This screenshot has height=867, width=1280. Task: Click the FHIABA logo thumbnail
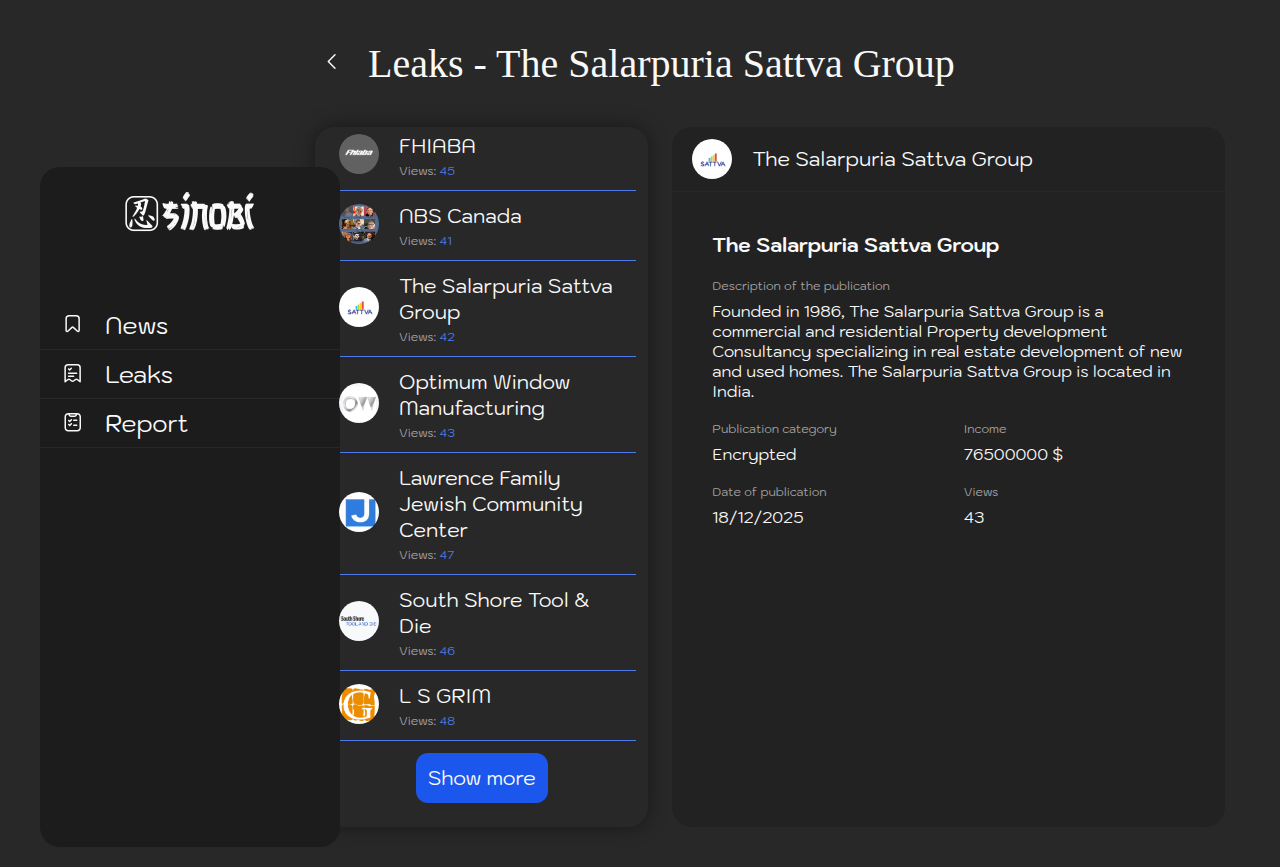pyautogui.click(x=359, y=154)
